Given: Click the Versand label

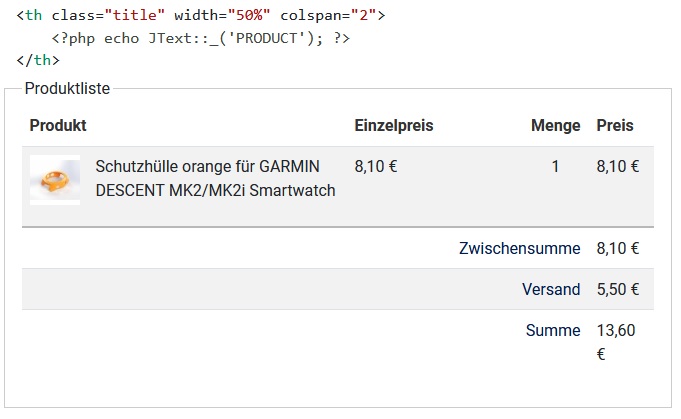Looking at the screenshot, I should click(551, 289).
